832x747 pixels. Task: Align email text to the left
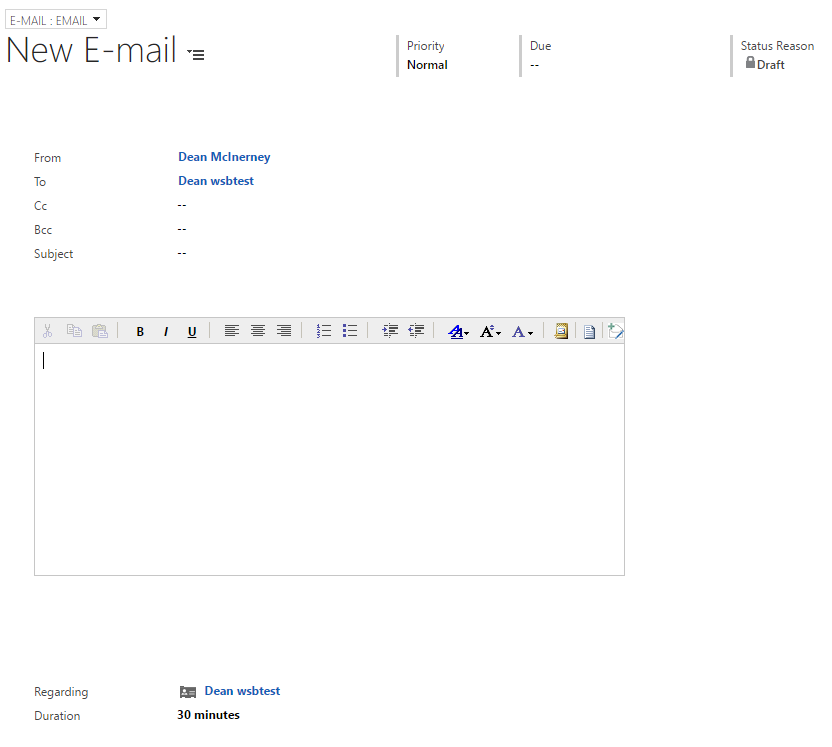tap(232, 331)
